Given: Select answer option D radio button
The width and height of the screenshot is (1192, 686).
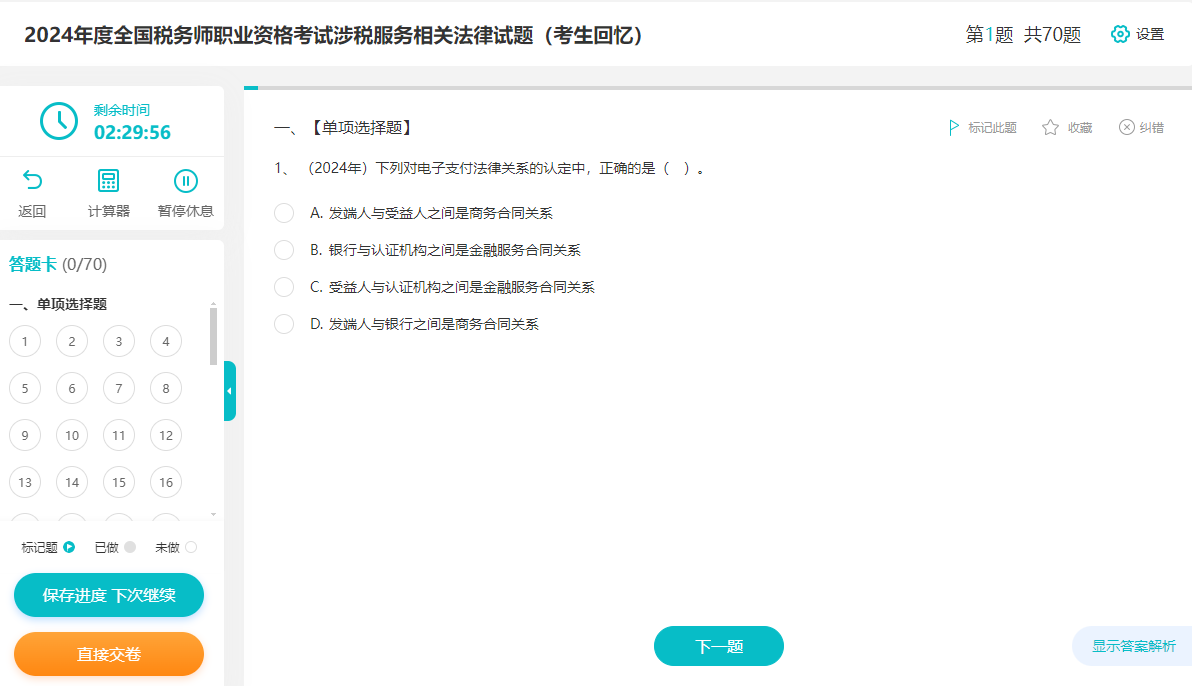Looking at the screenshot, I should tap(283, 324).
